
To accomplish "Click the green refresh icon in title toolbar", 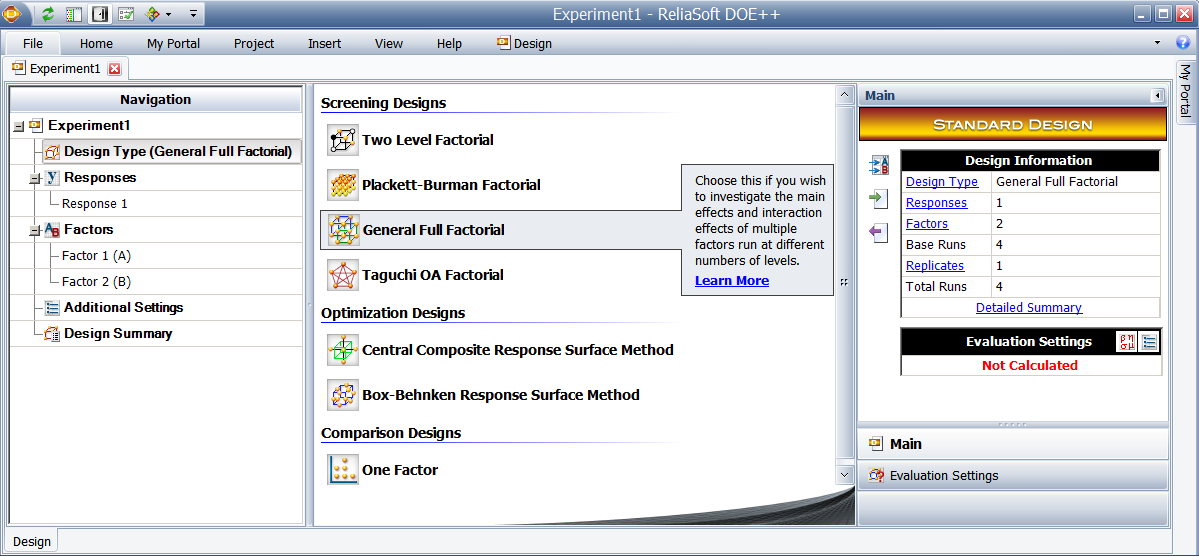I will 48,13.
